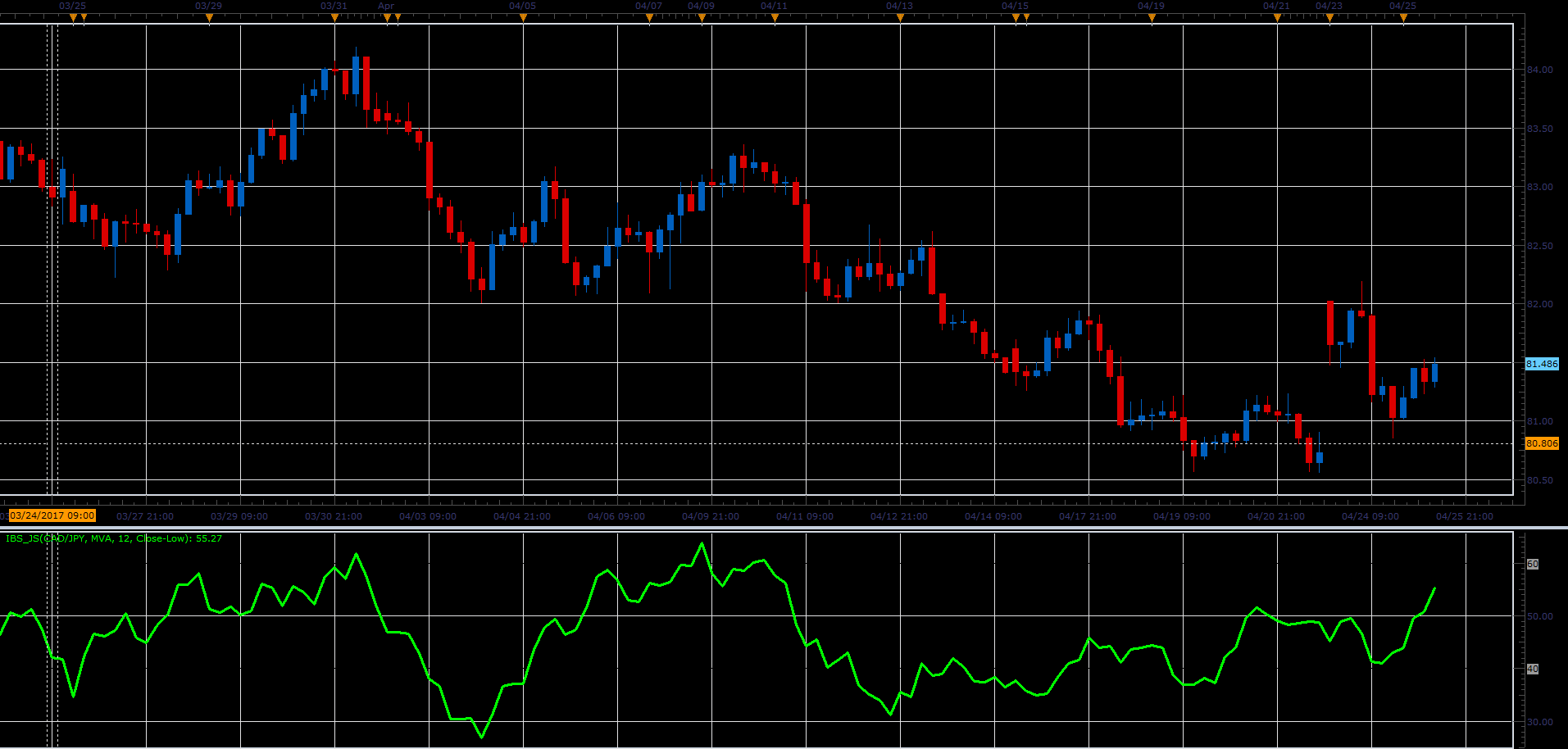The height and width of the screenshot is (749, 1568).
Task: Click the 03/27 21:00 time axis label
Action: click(x=145, y=516)
